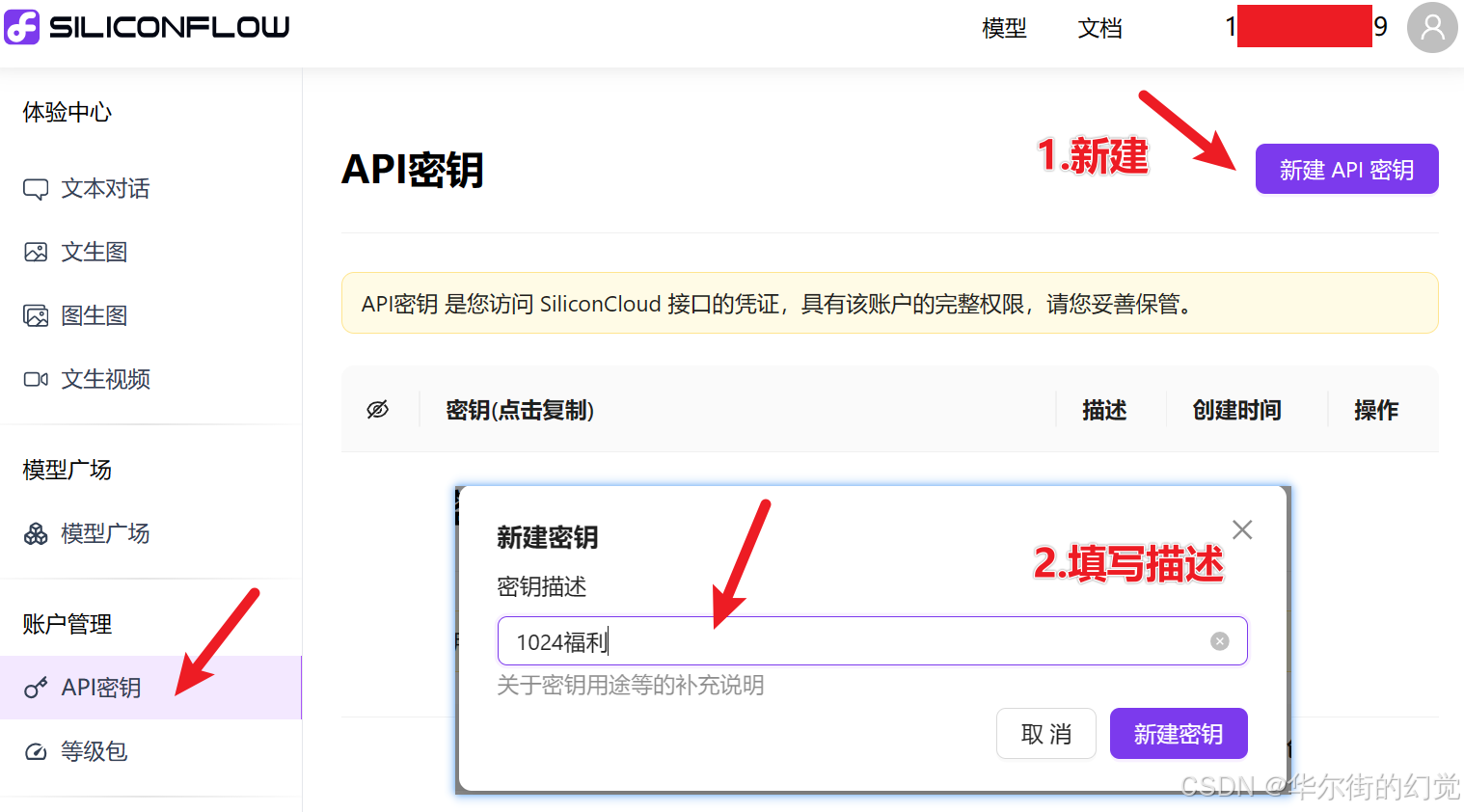Click 取消 in the dialog
The width and height of the screenshot is (1464, 812).
[x=1046, y=734]
